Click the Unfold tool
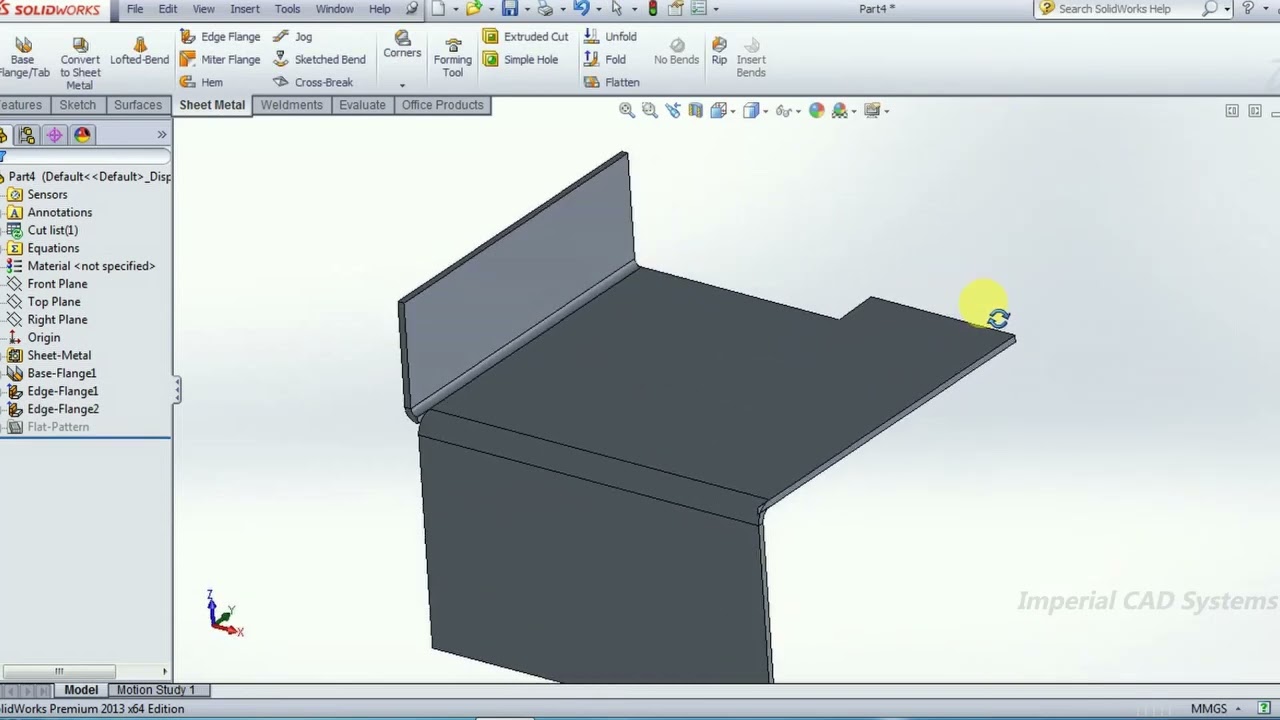 pyautogui.click(x=610, y=37)
